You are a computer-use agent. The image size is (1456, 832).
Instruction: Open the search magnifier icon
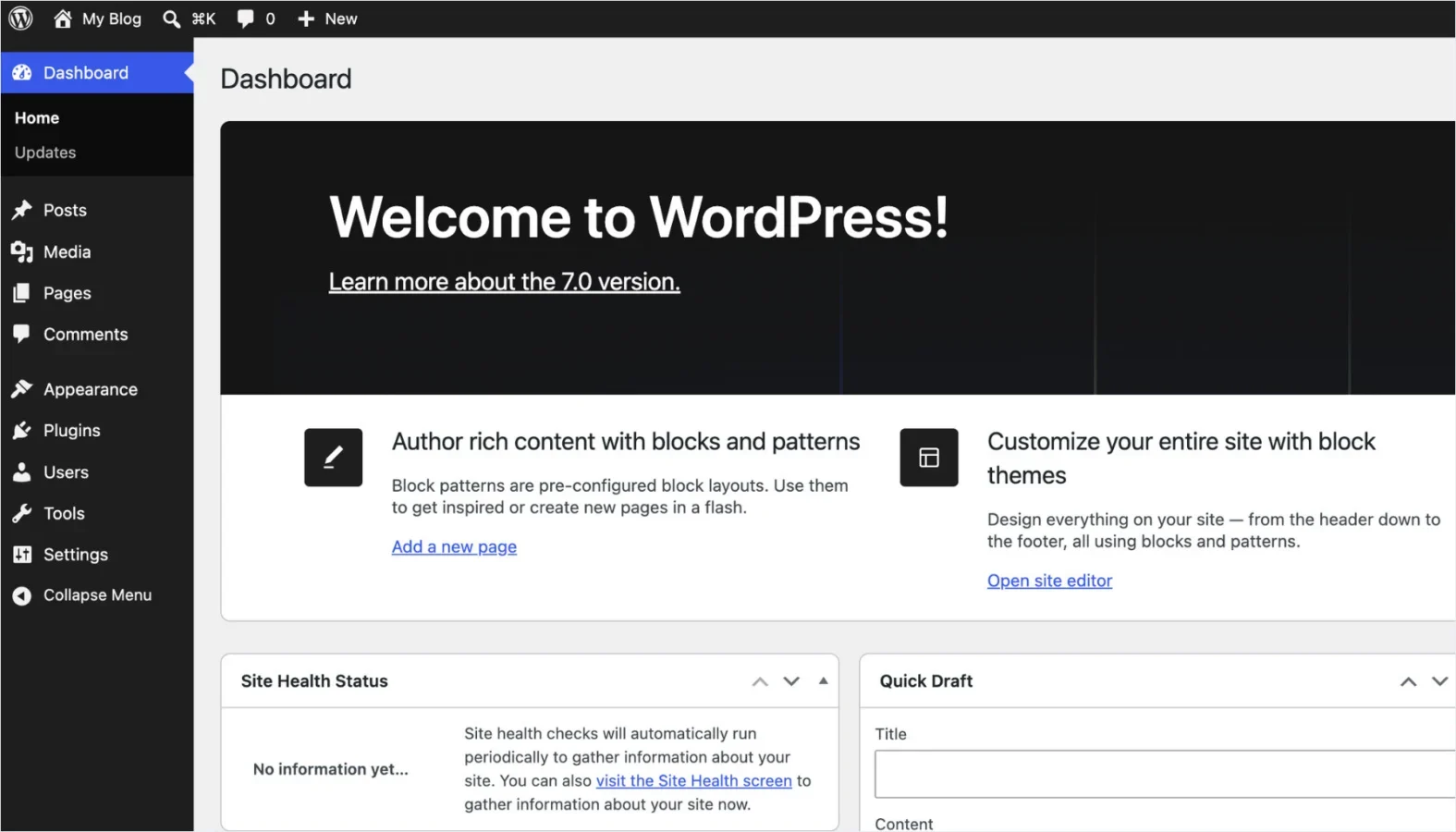171,18
